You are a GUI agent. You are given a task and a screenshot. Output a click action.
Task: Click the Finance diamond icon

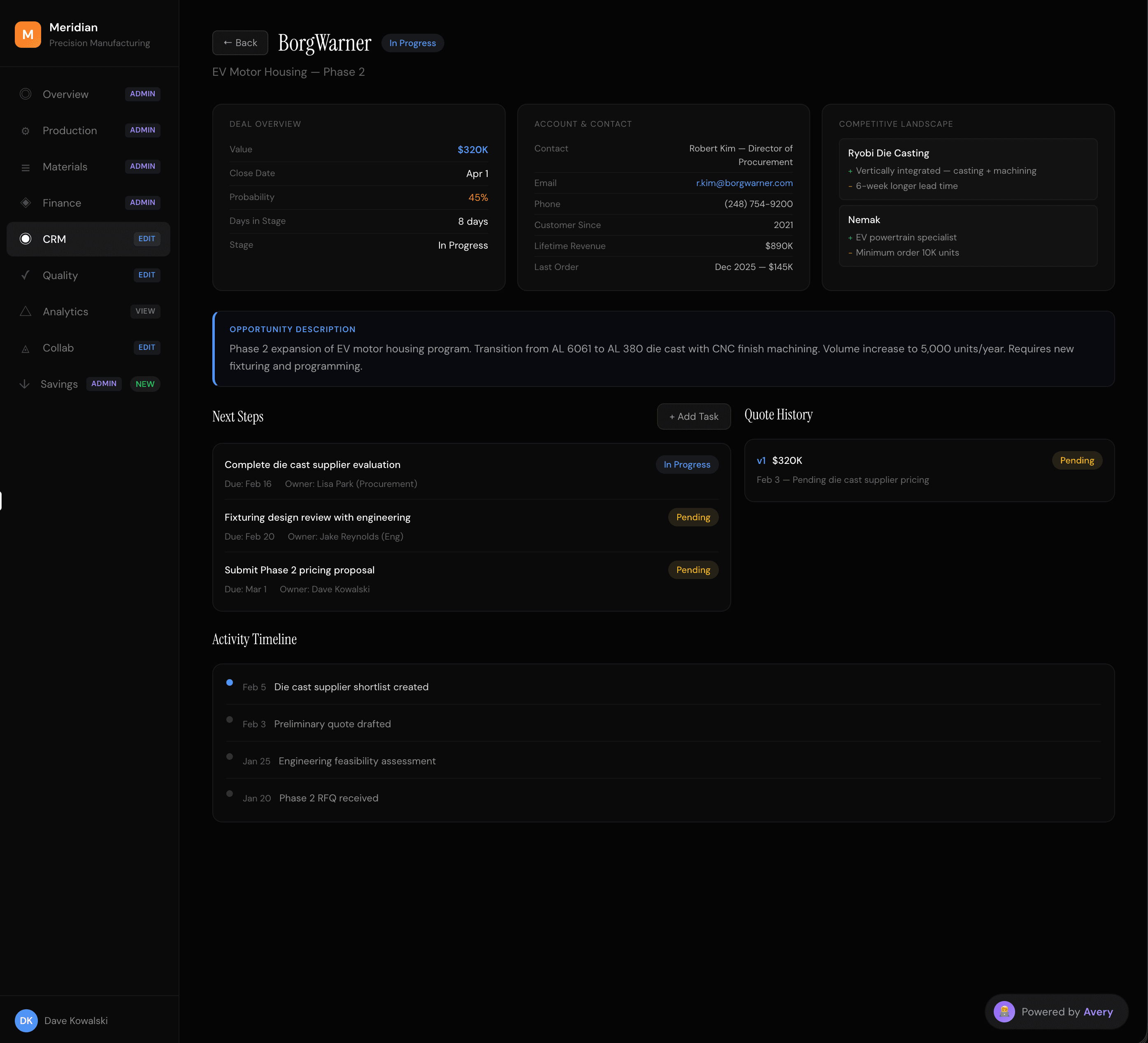coord(26,203)
